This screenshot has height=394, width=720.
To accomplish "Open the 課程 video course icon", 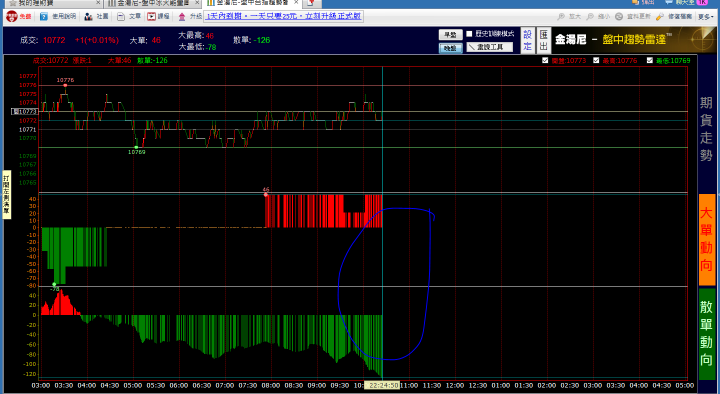I will coord(152,17).
